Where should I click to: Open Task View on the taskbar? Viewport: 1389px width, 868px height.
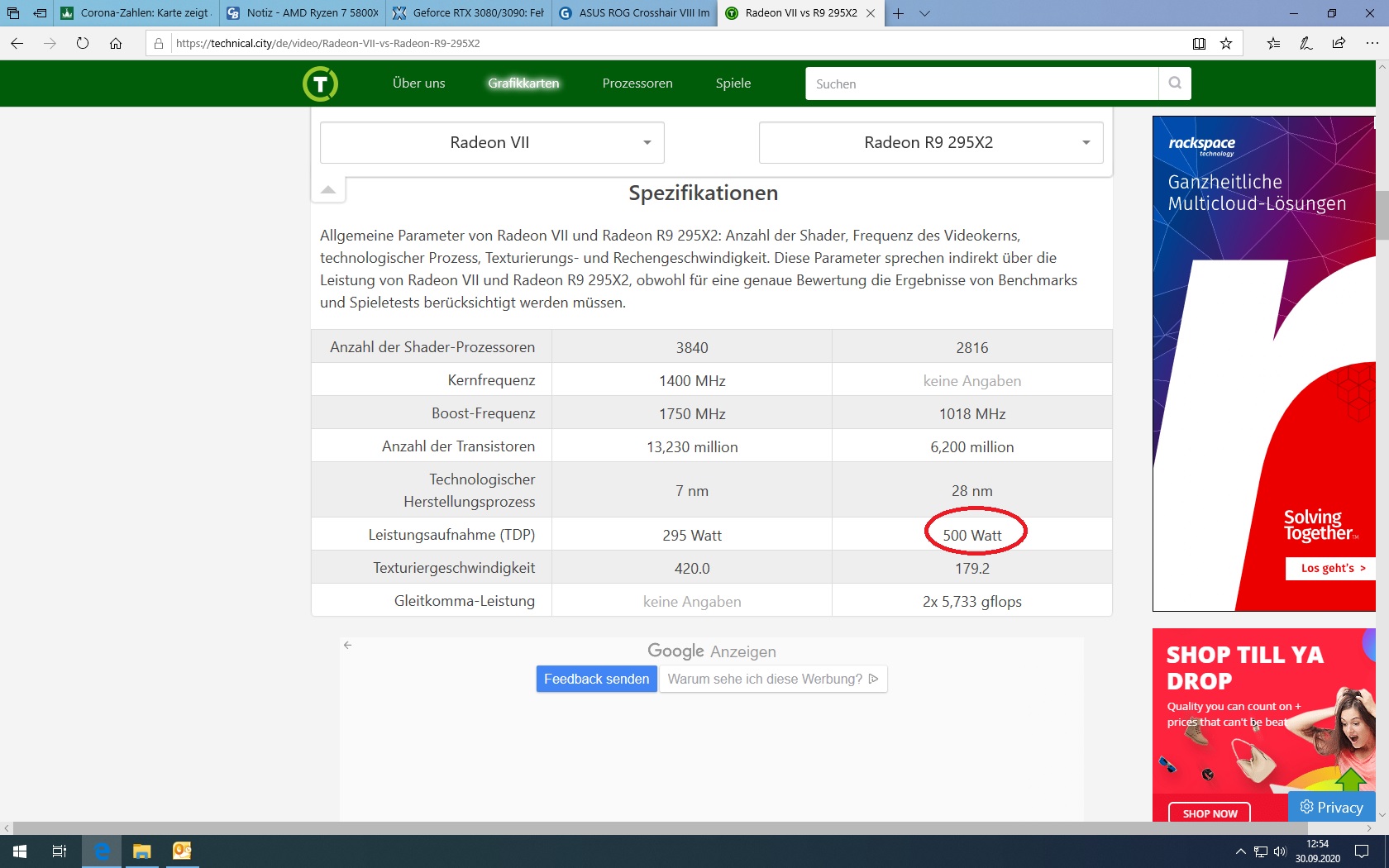[60, 851]
